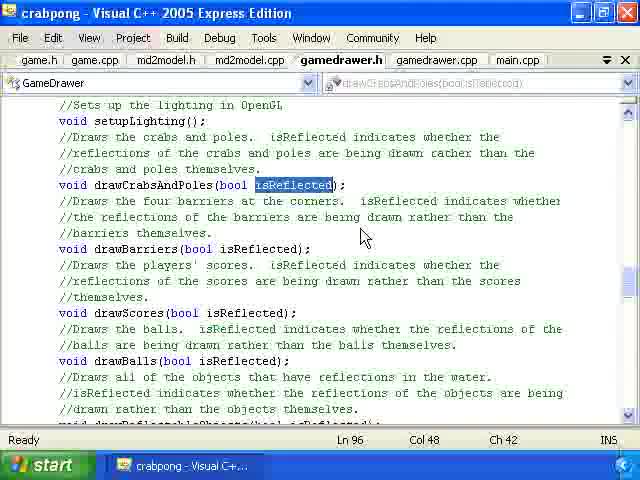Viewport: 640px width, 480px height.
Task: Click the comment "//crabs and poles themselves."
Action: (159, 169)
